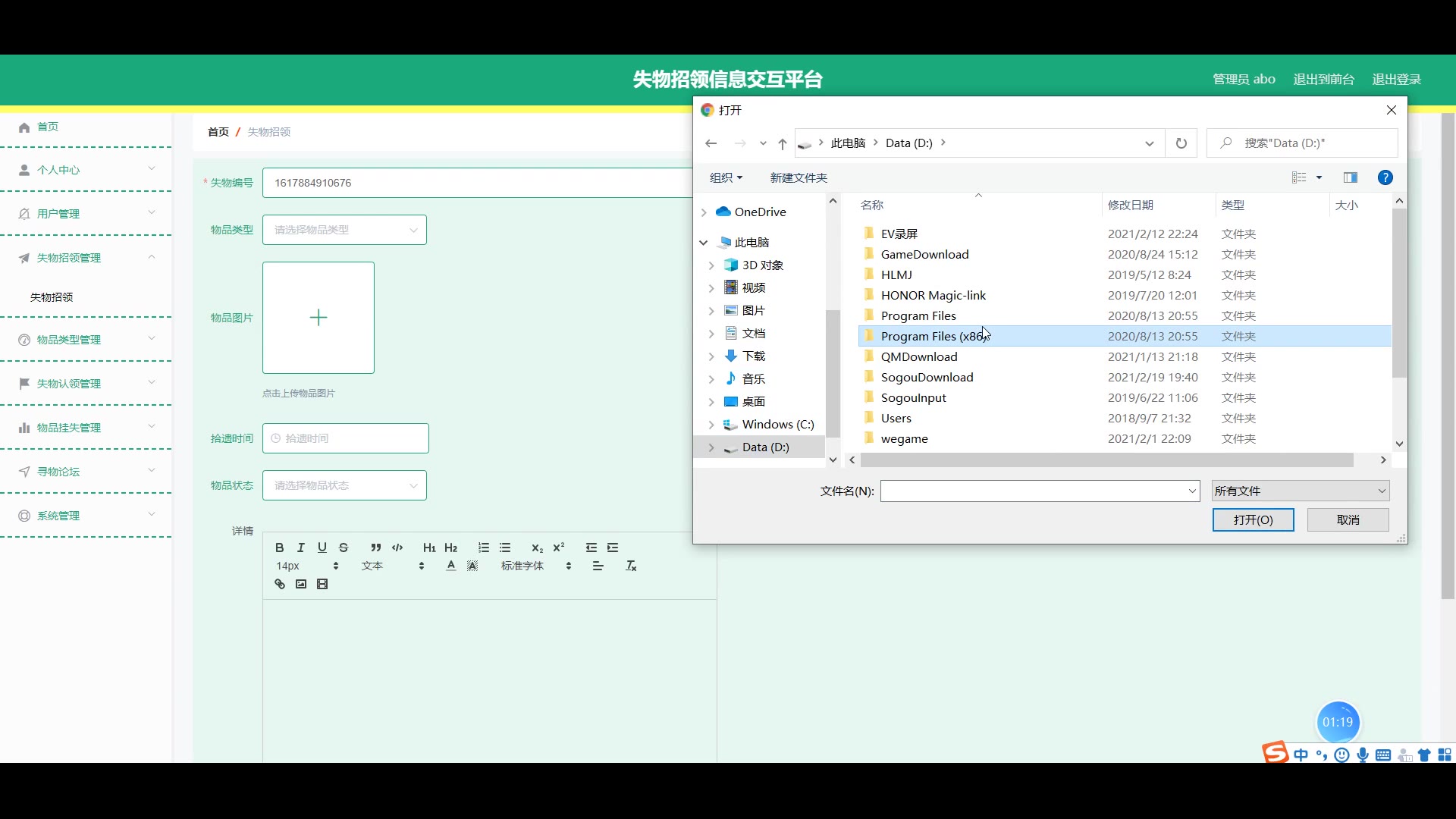Insert a hyperlink in the editor

click(280, 584)
